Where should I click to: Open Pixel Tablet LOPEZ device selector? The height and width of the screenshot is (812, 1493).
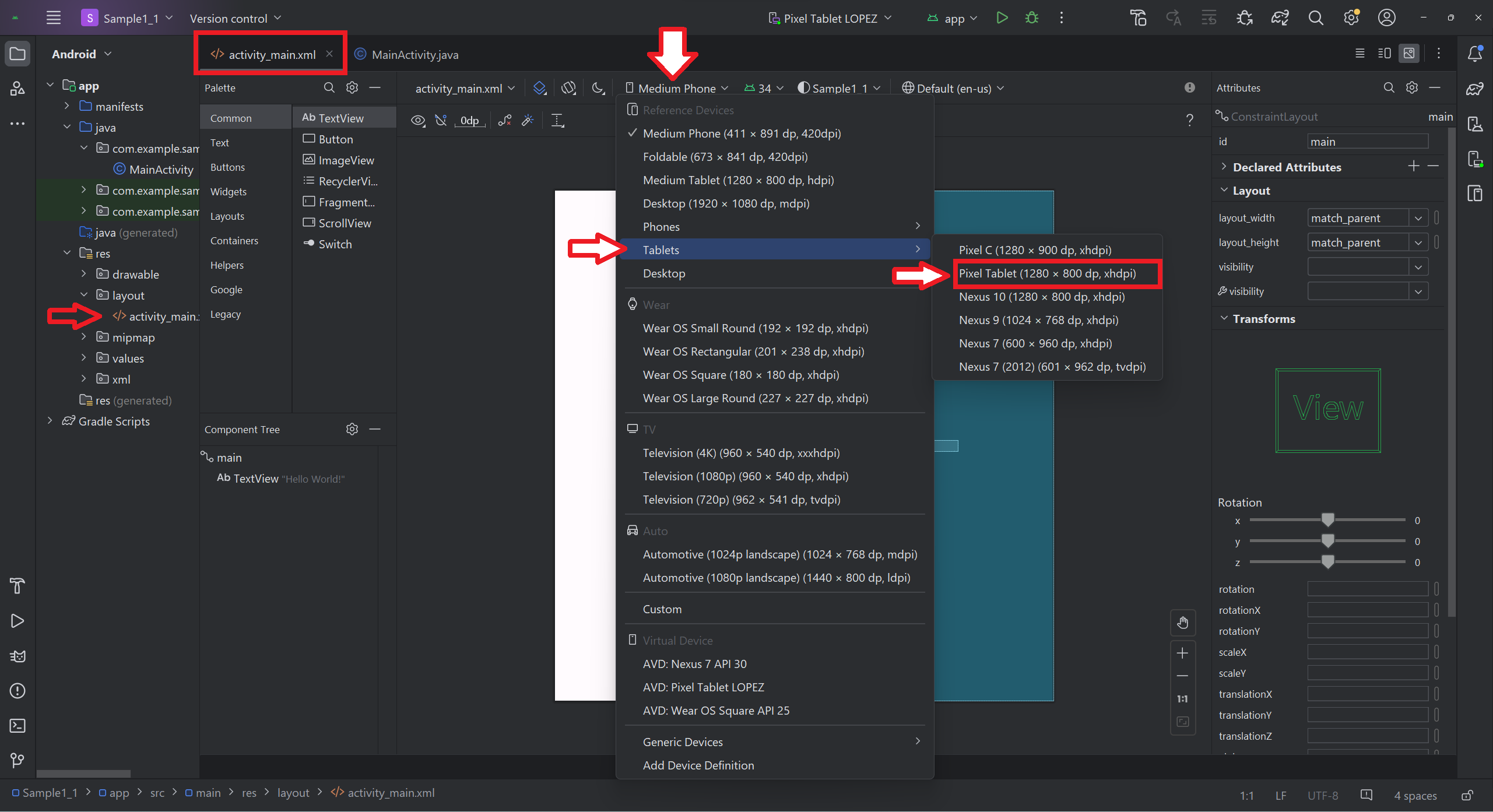(830, 18)
